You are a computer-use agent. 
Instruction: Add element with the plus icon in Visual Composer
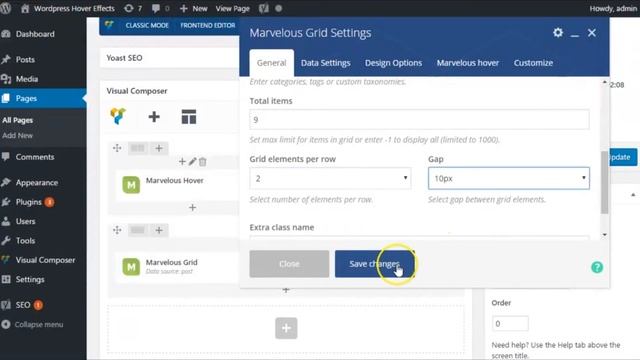click(x=154, y=117)
